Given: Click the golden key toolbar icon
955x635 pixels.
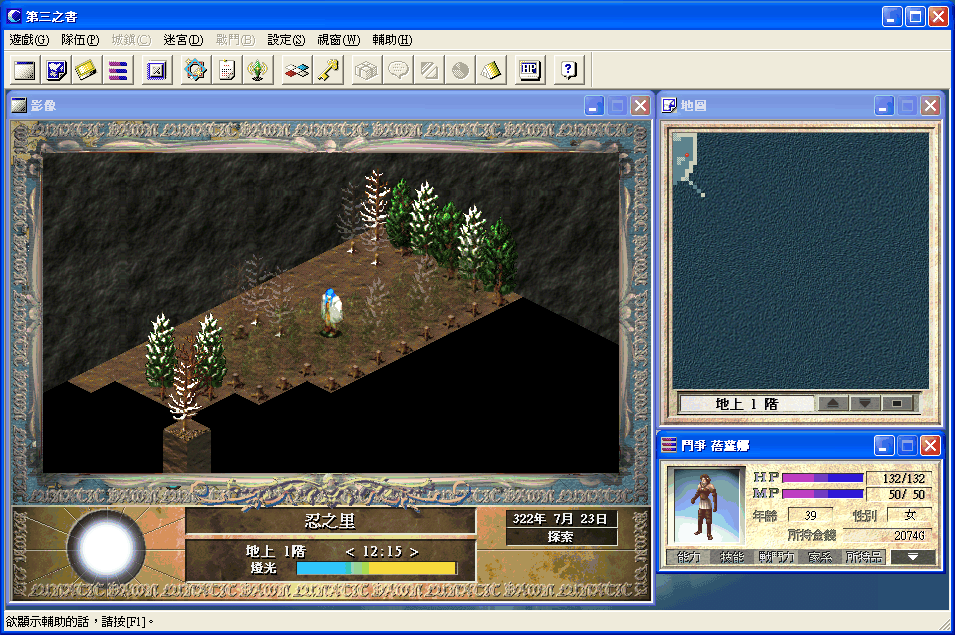Looking at the screenshot, I should coord(327,70).
